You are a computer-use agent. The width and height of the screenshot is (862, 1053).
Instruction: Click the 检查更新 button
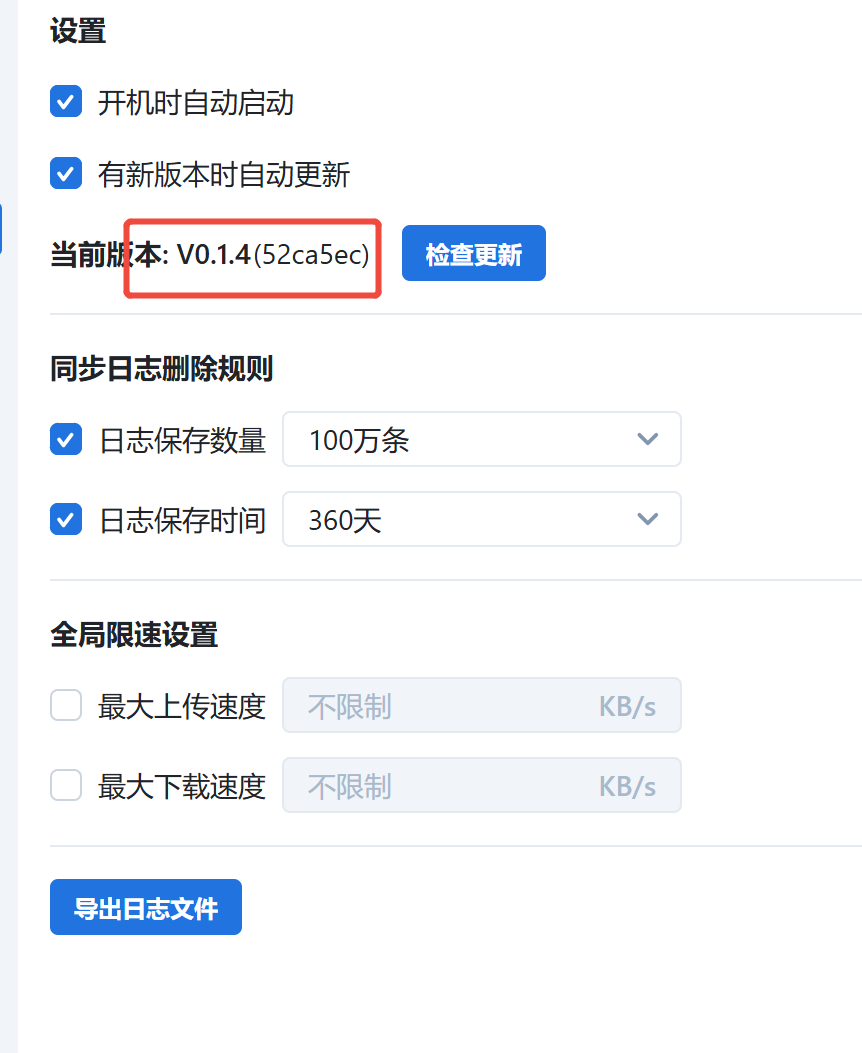pyautogui.click(x=473, y=254)
